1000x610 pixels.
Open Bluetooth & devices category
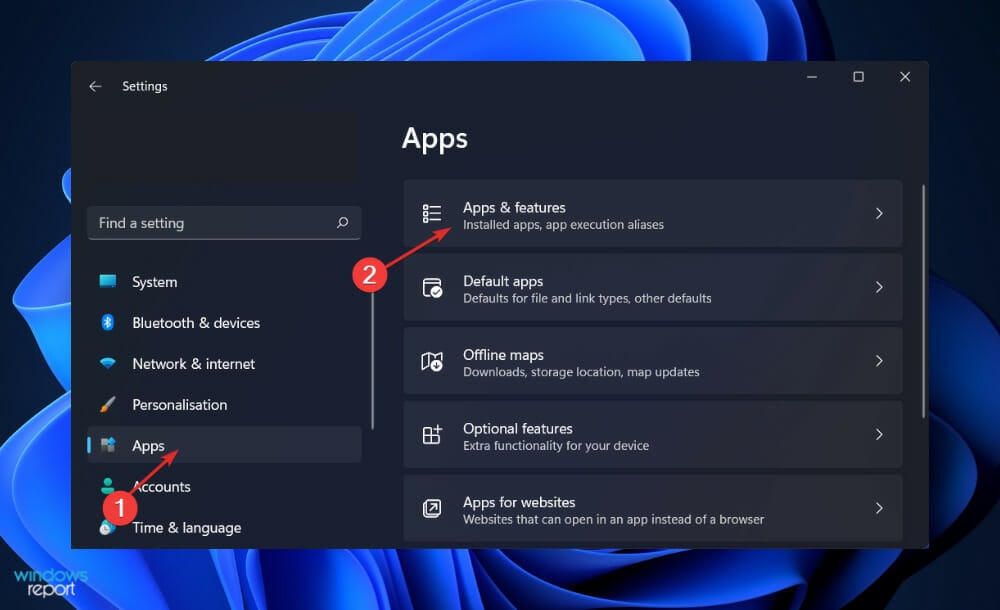[x=224, y=322]
